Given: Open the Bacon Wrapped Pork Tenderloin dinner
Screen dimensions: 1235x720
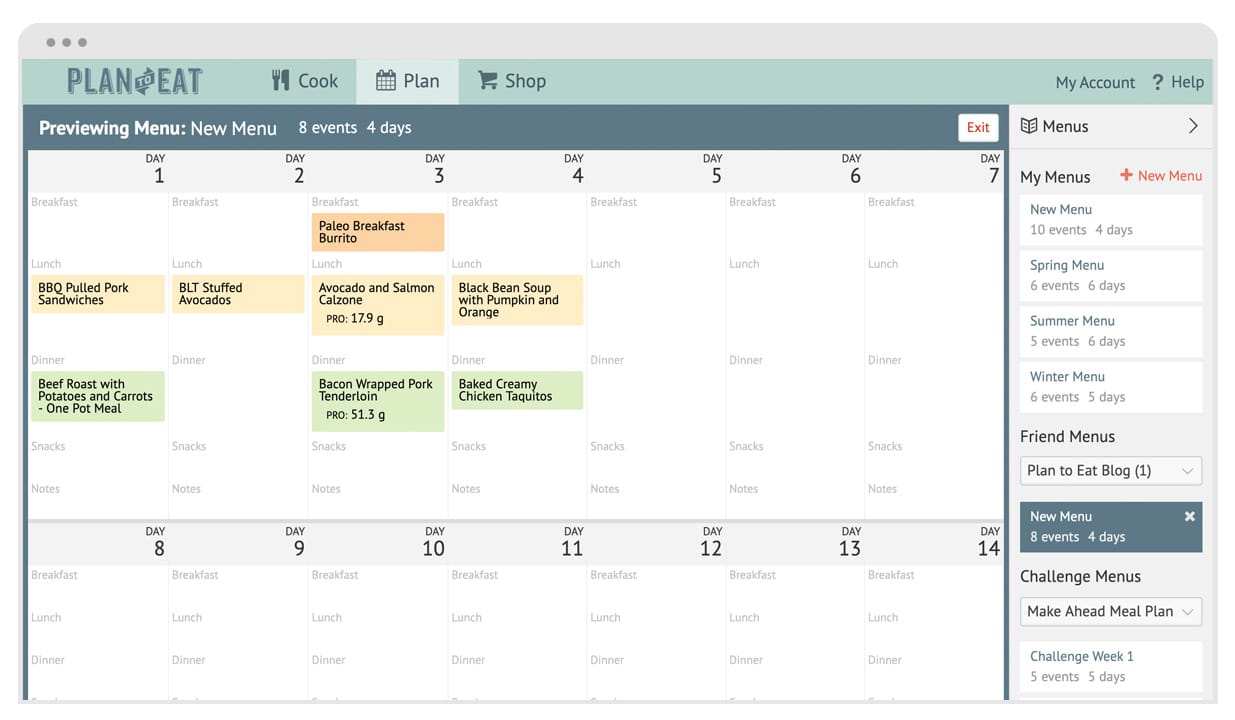Looking at the screenshot, I should click(x=377, y=400).
